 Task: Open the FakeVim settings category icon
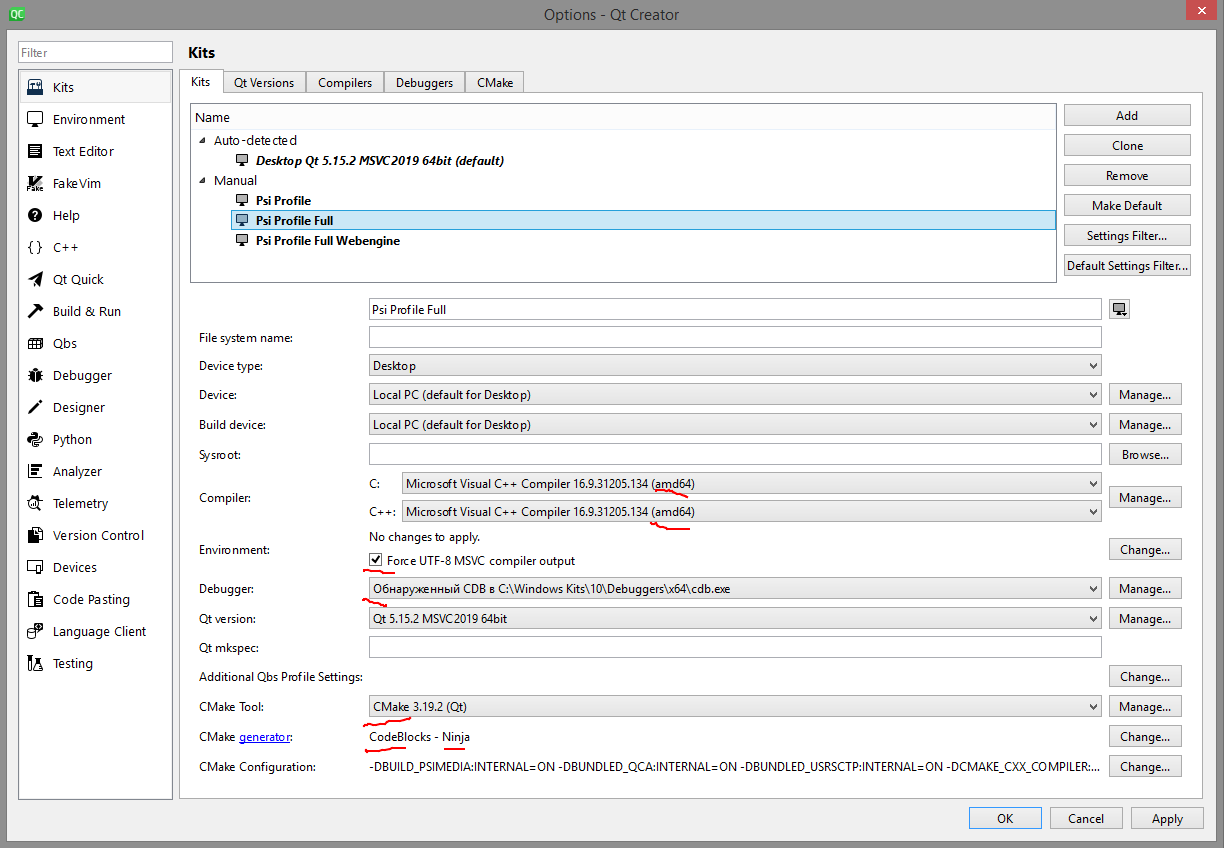[x=35, y=184]
